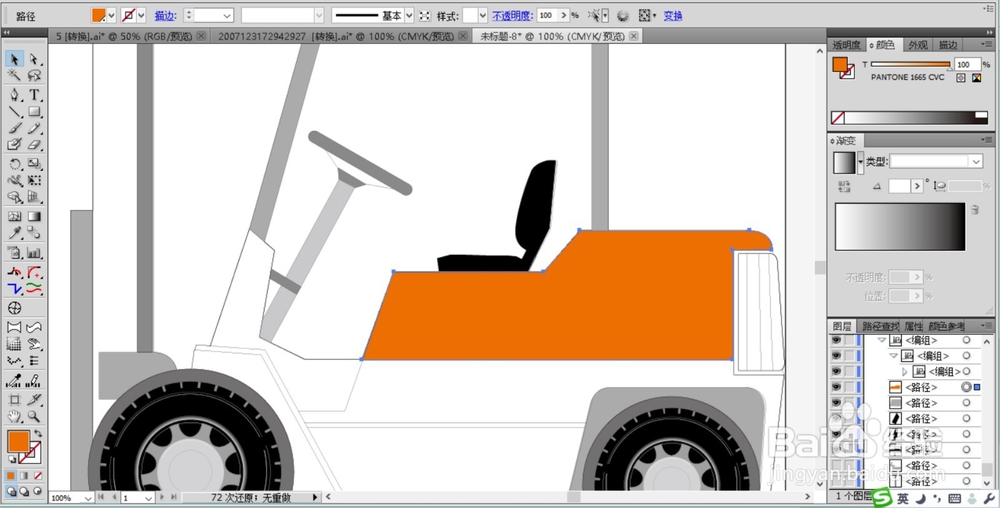Click the 变换 transform link
Image resolution: width=1000 pixels, height=508 pixels.
pyautogui.click(x=673, y=16)
